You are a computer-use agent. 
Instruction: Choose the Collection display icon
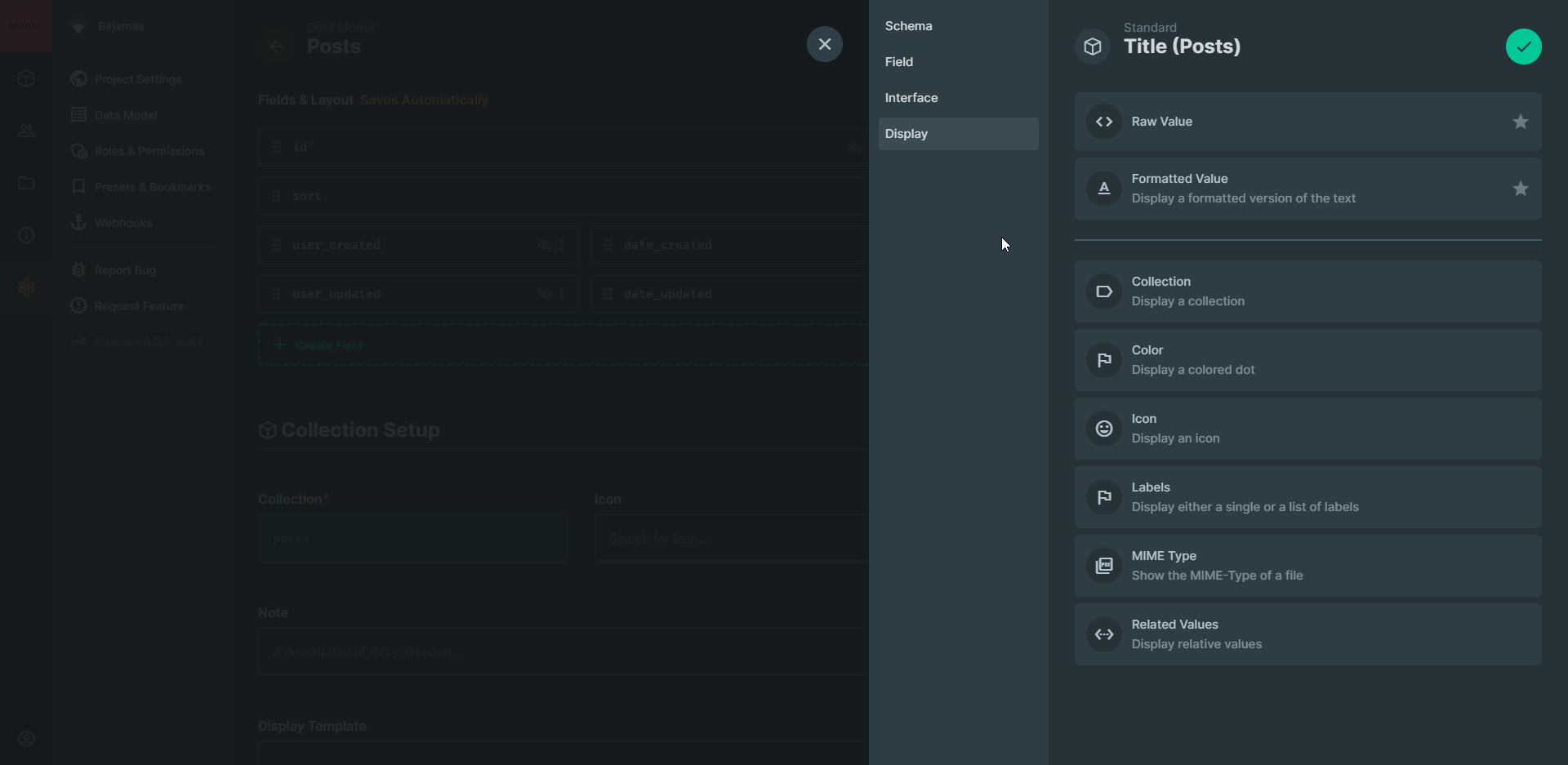[1104, 291]
